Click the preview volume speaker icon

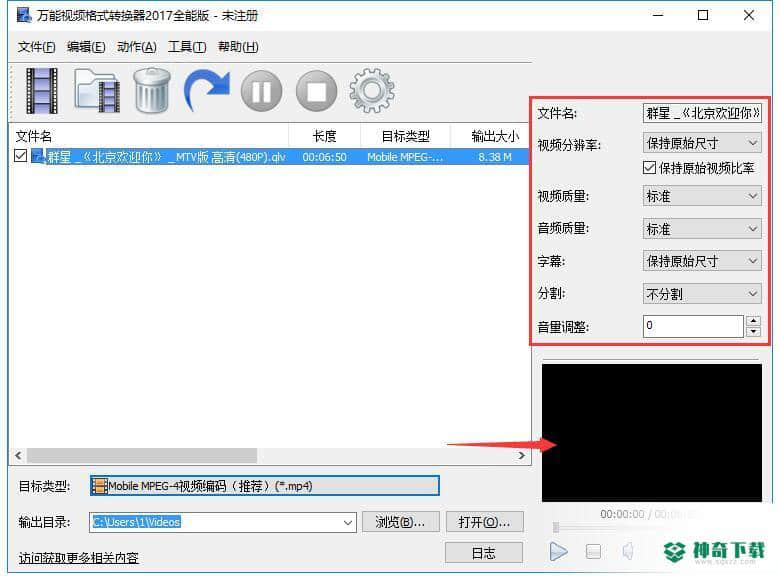tap(628, 551)
